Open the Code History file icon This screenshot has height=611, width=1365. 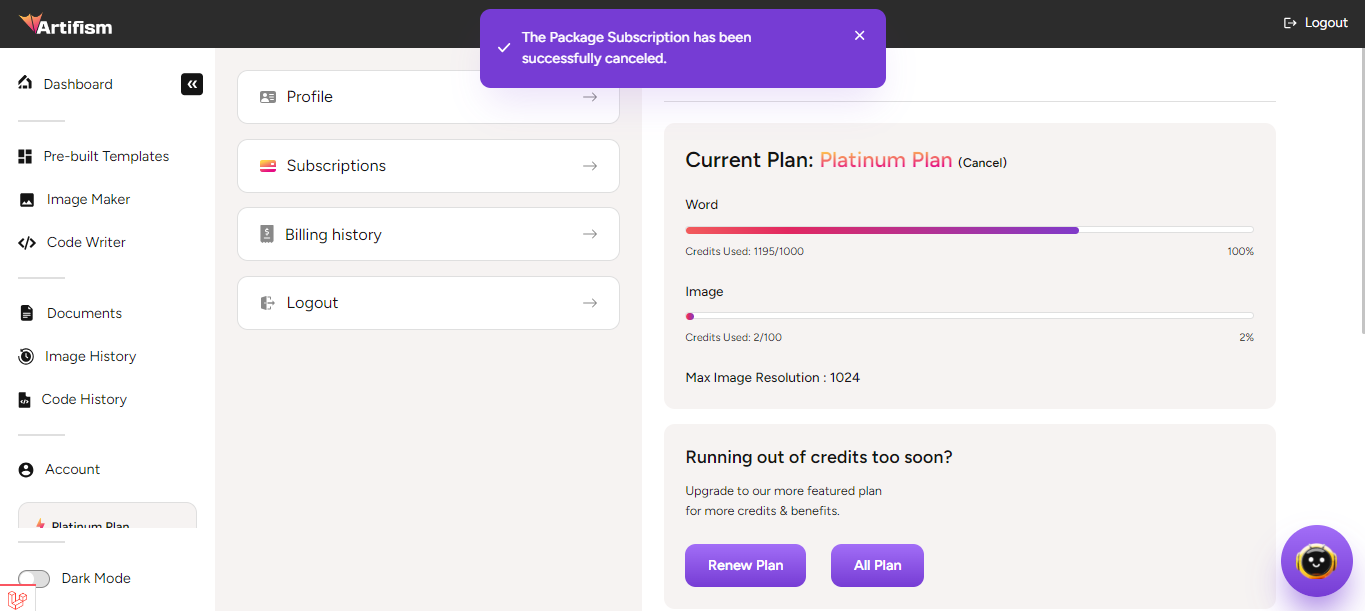[25, 400]
